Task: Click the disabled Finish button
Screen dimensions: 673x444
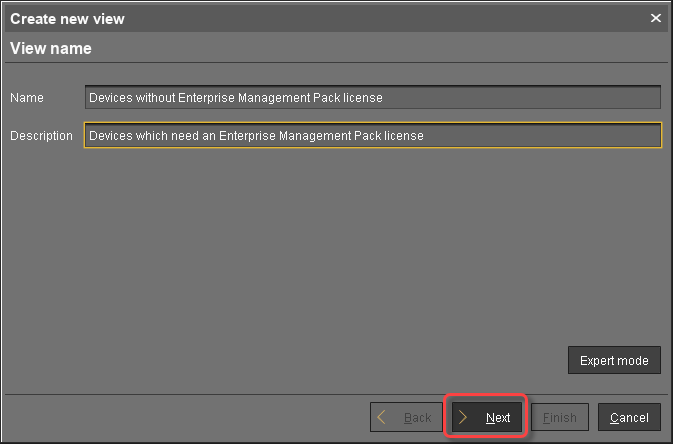Action: point(560,417)
